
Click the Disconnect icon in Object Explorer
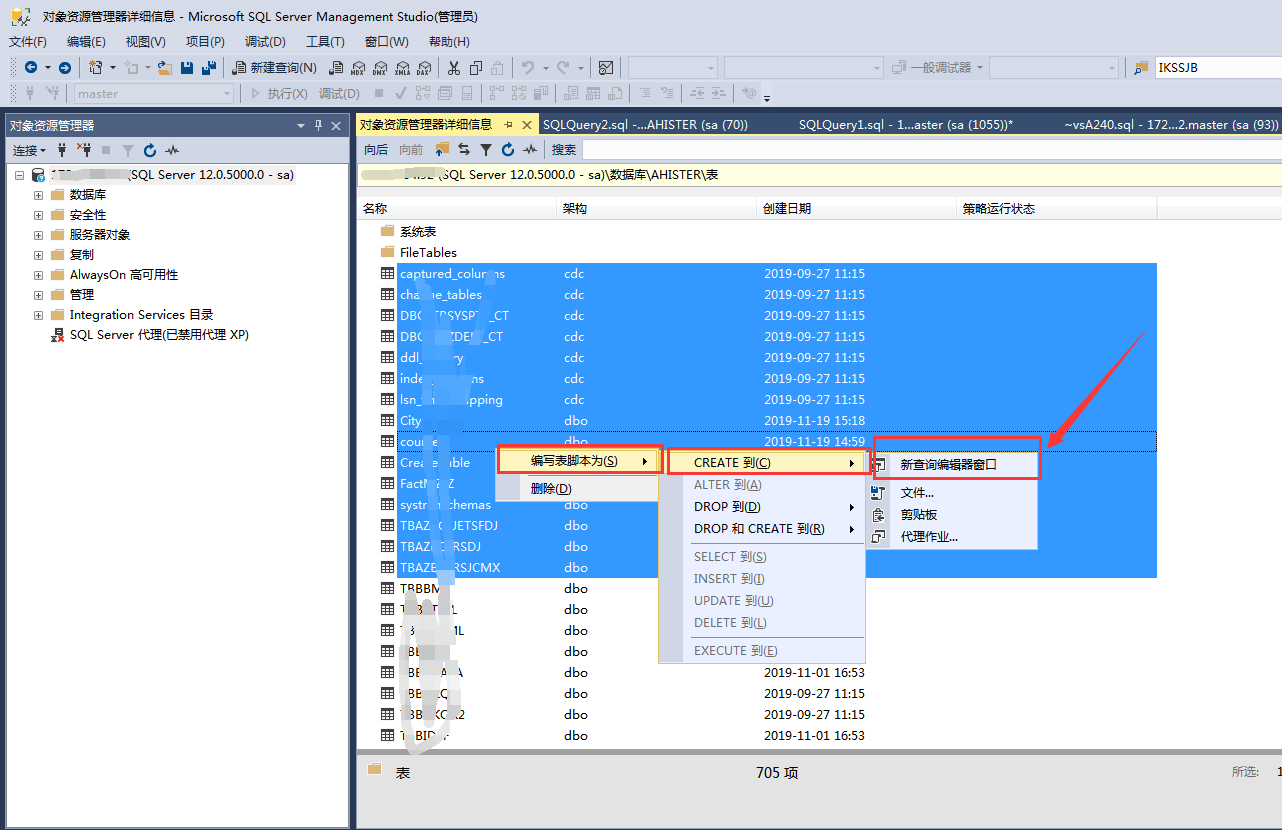[x=84, y=150]
